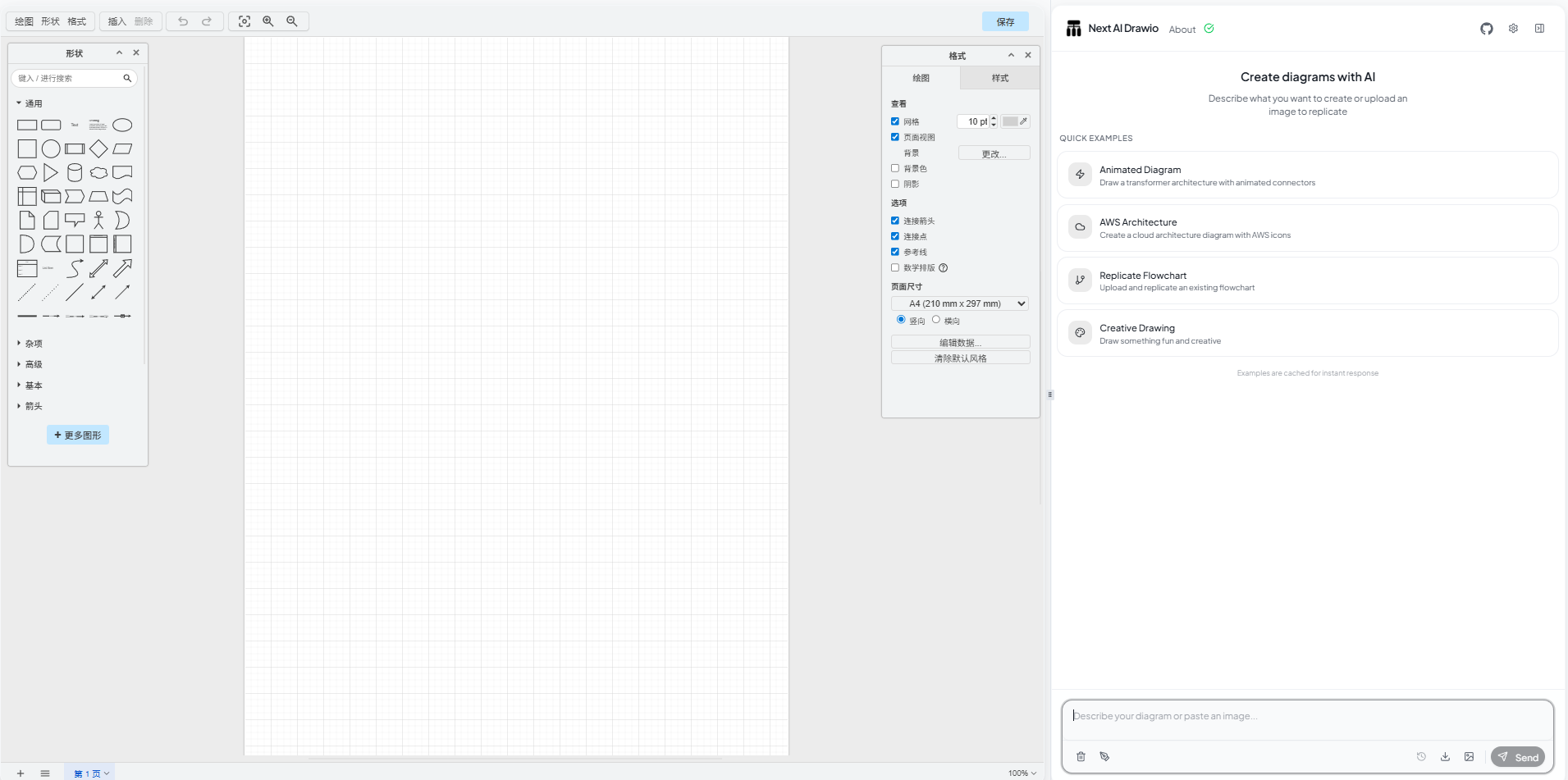Select the undo icon in the toolbar
1568x780 pixels.
182,21
